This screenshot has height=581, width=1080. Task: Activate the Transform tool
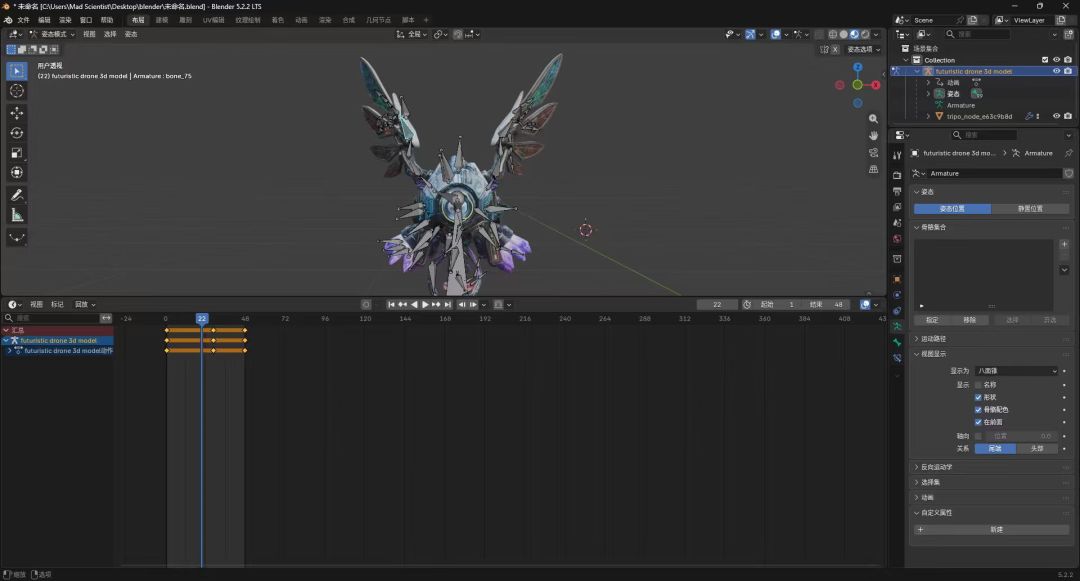tap(17, 173)
